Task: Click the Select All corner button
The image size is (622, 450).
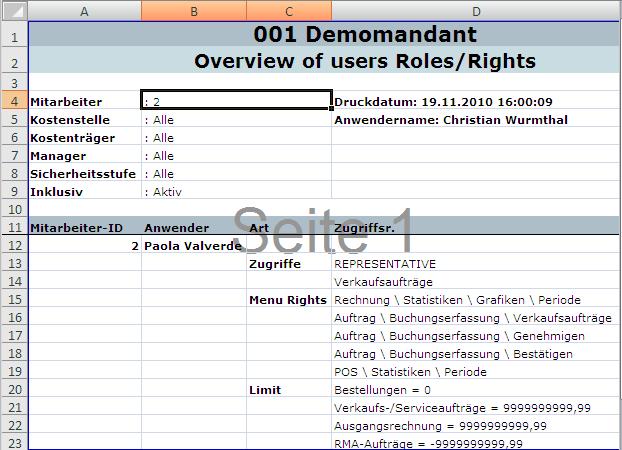Action: point(15,11)
